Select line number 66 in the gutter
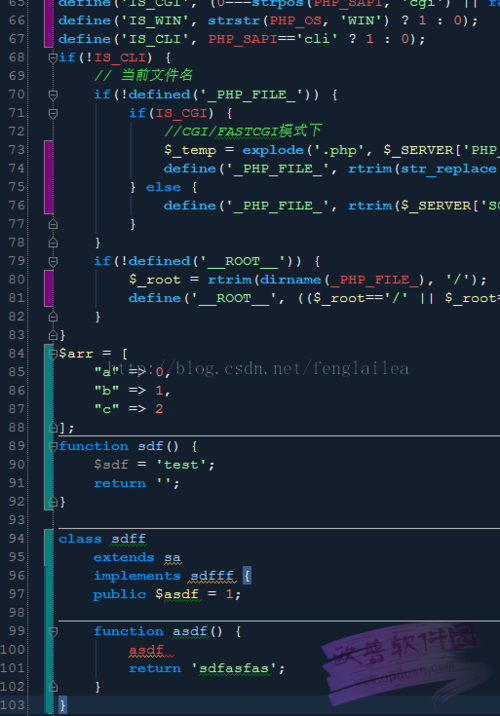 click(x=17, y=21)
